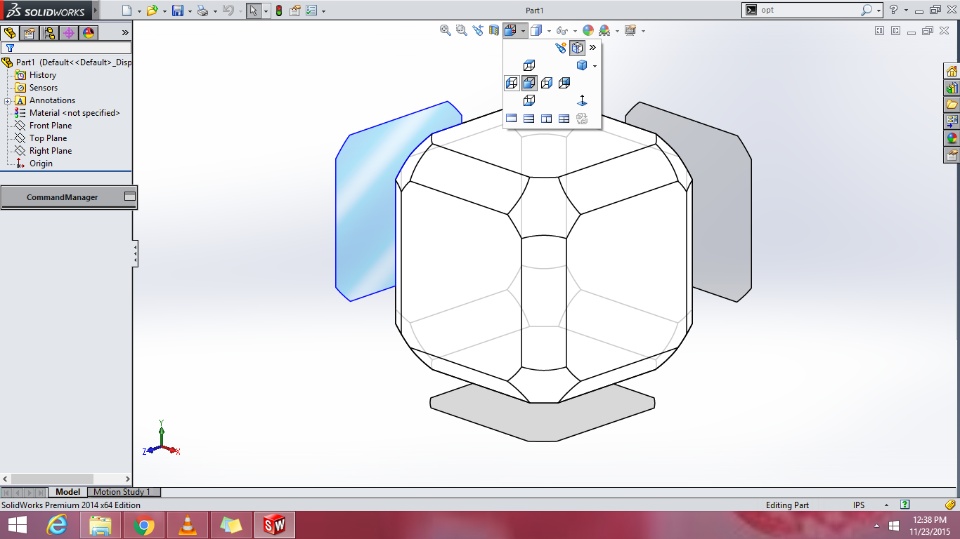Switch to the Model tab
This screenshot has height=539, width=960.
tap(67, 492)
